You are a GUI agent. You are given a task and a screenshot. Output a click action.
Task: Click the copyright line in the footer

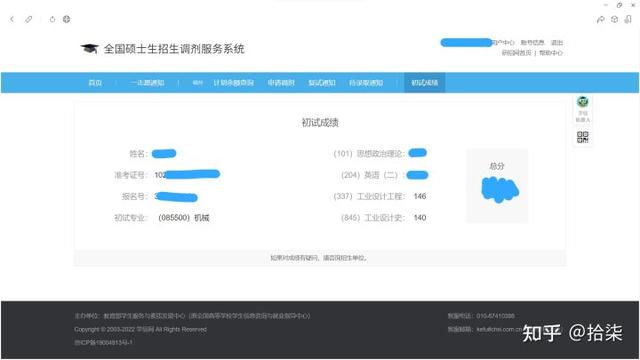pyautogui.click(x=140, y=329)
